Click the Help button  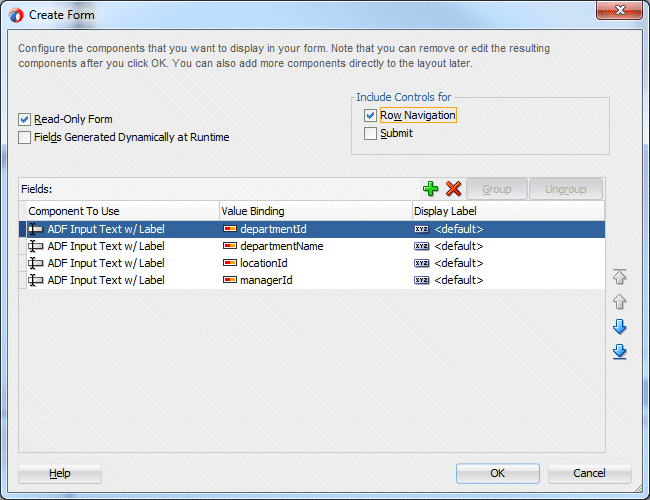(x=60, y=473)
